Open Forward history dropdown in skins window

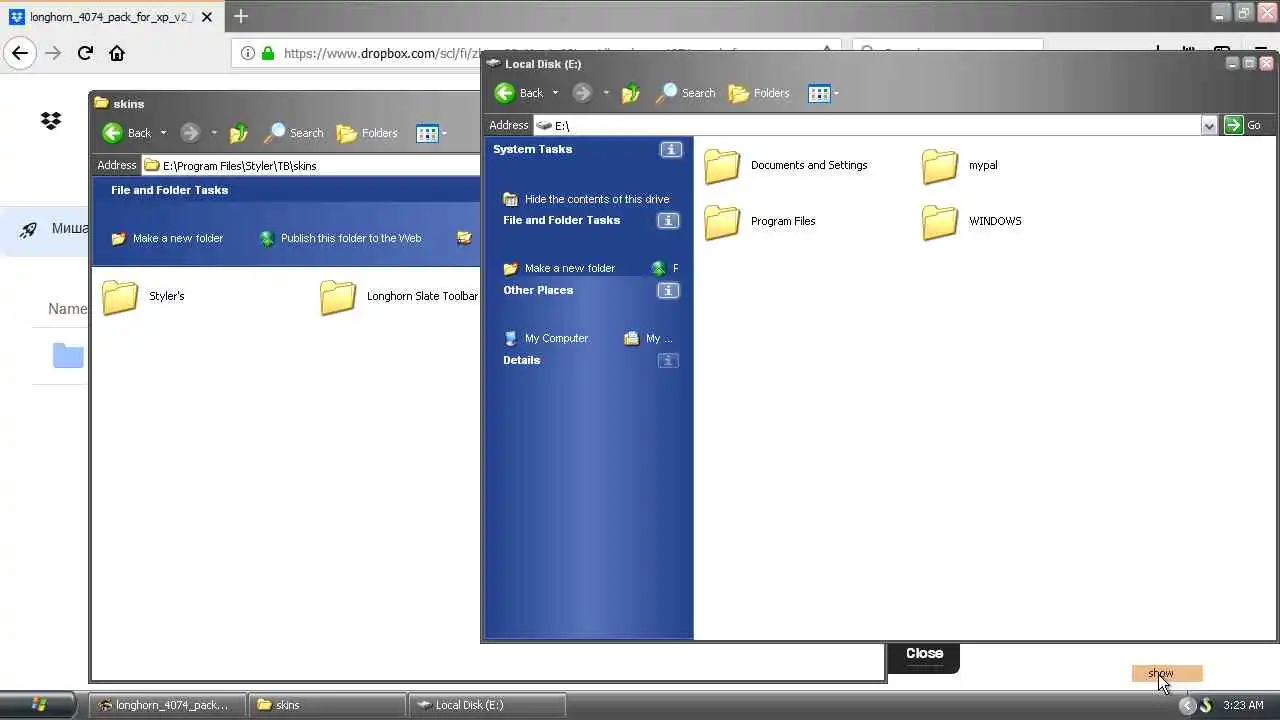[214, 133]
